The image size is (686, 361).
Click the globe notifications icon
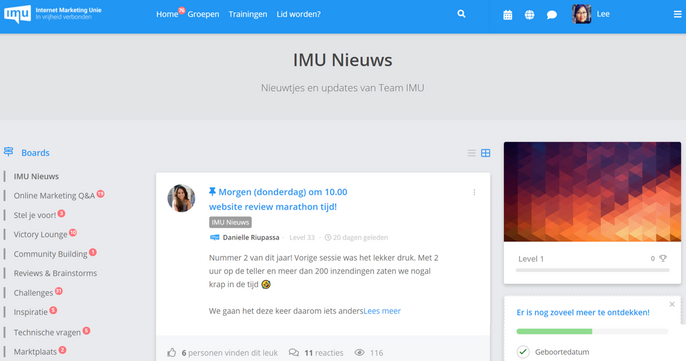tap(529, 15)
